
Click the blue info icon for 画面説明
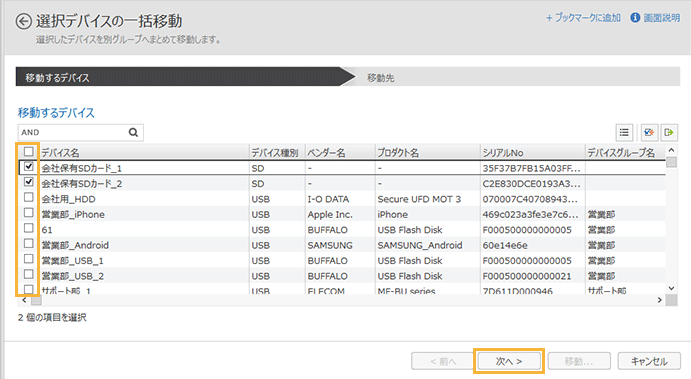[635, 18]
